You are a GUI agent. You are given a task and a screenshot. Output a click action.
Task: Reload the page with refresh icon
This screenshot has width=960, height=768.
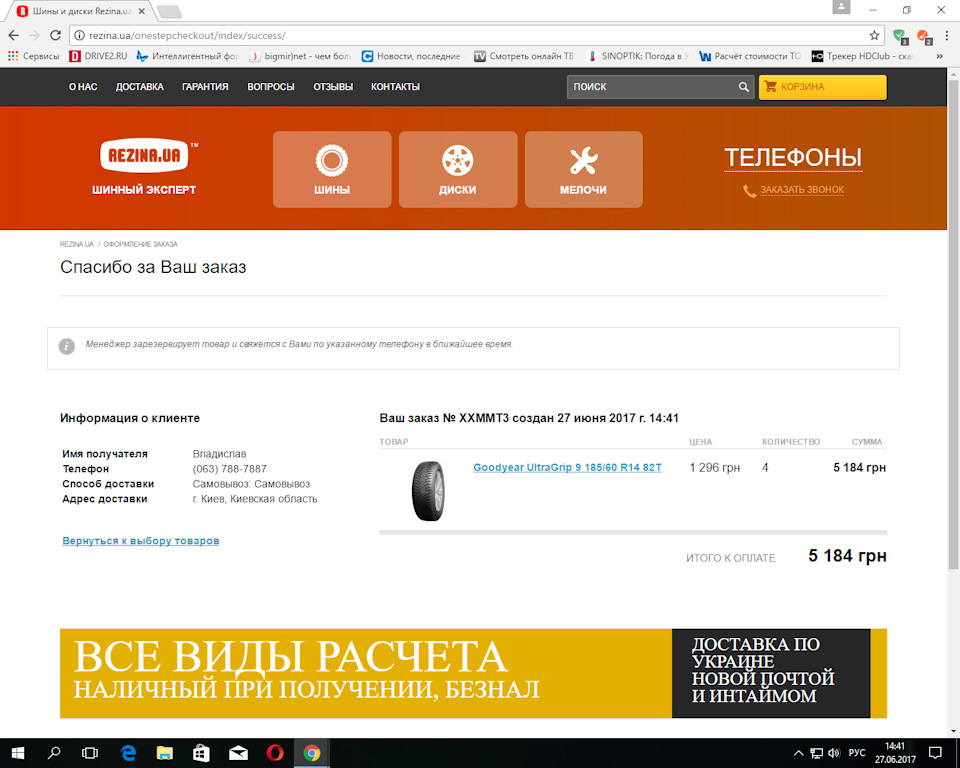click(55, 36)
